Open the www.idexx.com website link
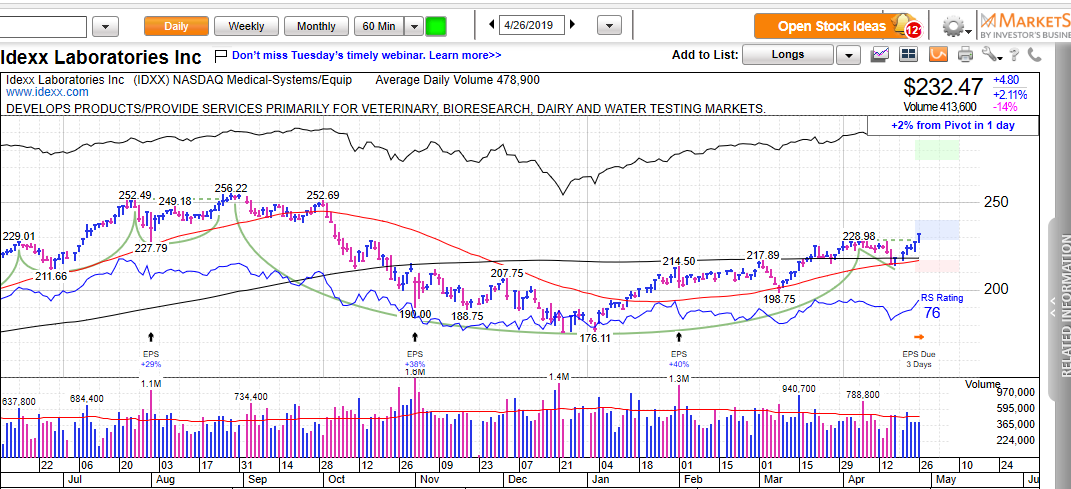 point(48,92)
